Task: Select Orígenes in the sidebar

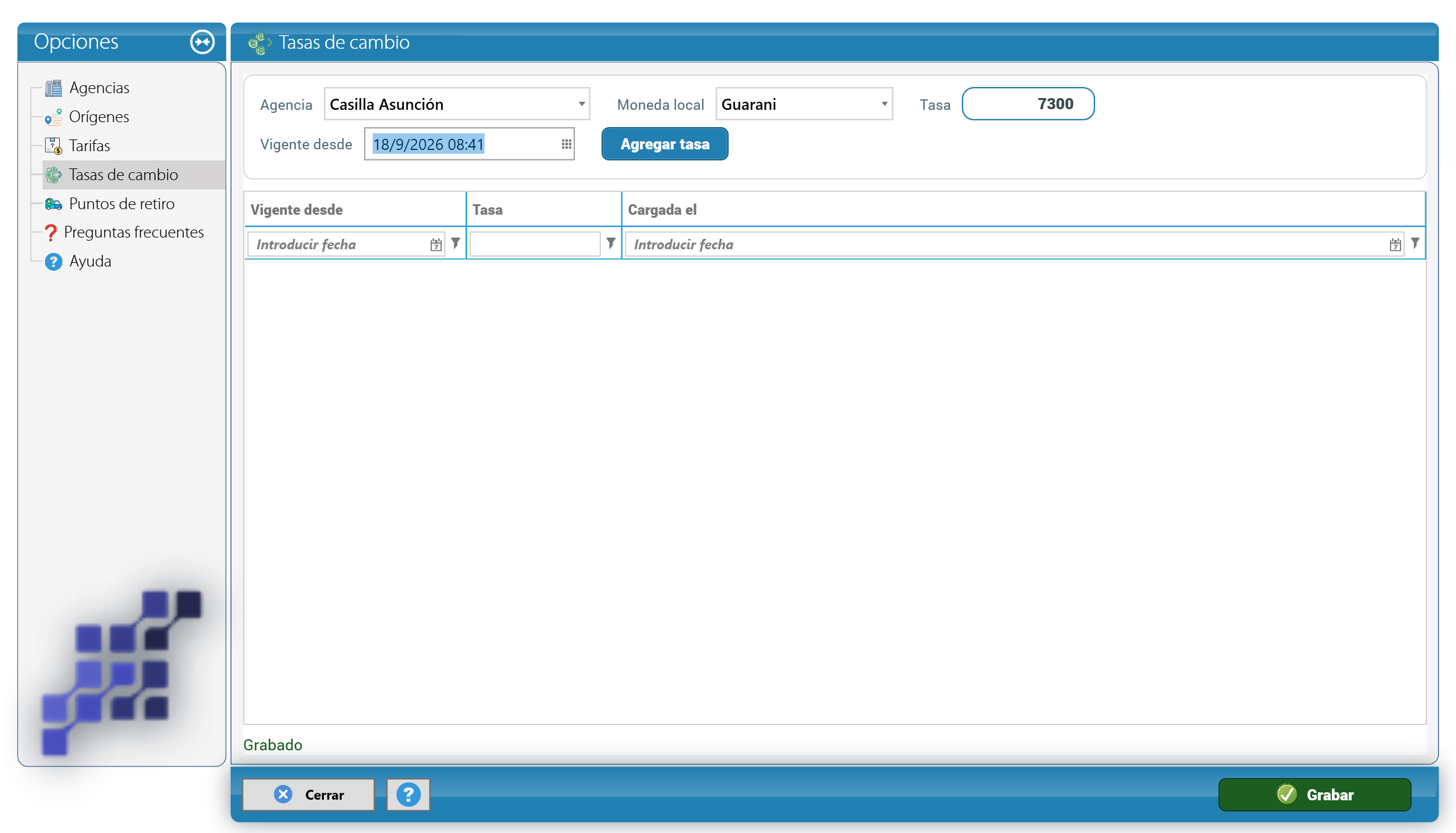Action: tap(99, 117)
